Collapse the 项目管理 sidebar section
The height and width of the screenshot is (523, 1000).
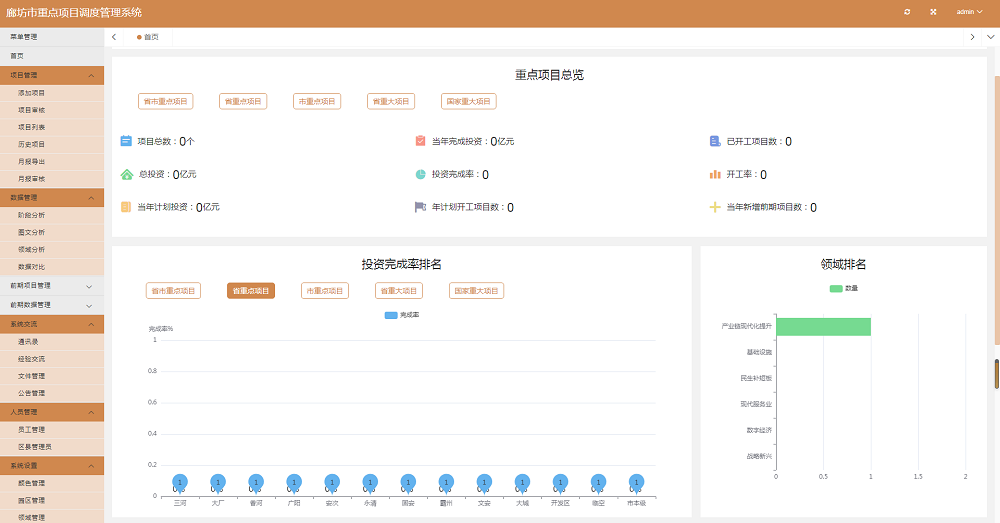52,75
